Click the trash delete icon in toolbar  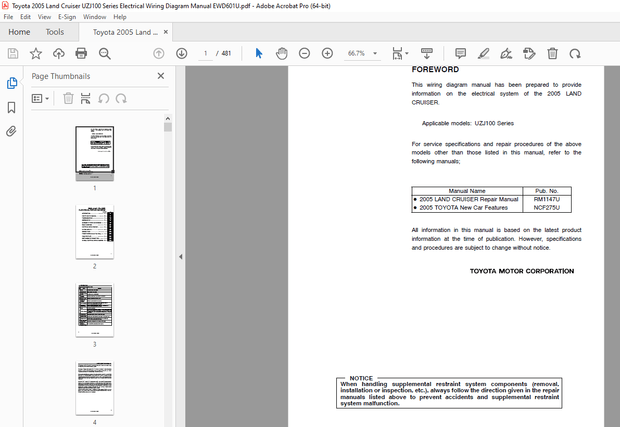553,53
